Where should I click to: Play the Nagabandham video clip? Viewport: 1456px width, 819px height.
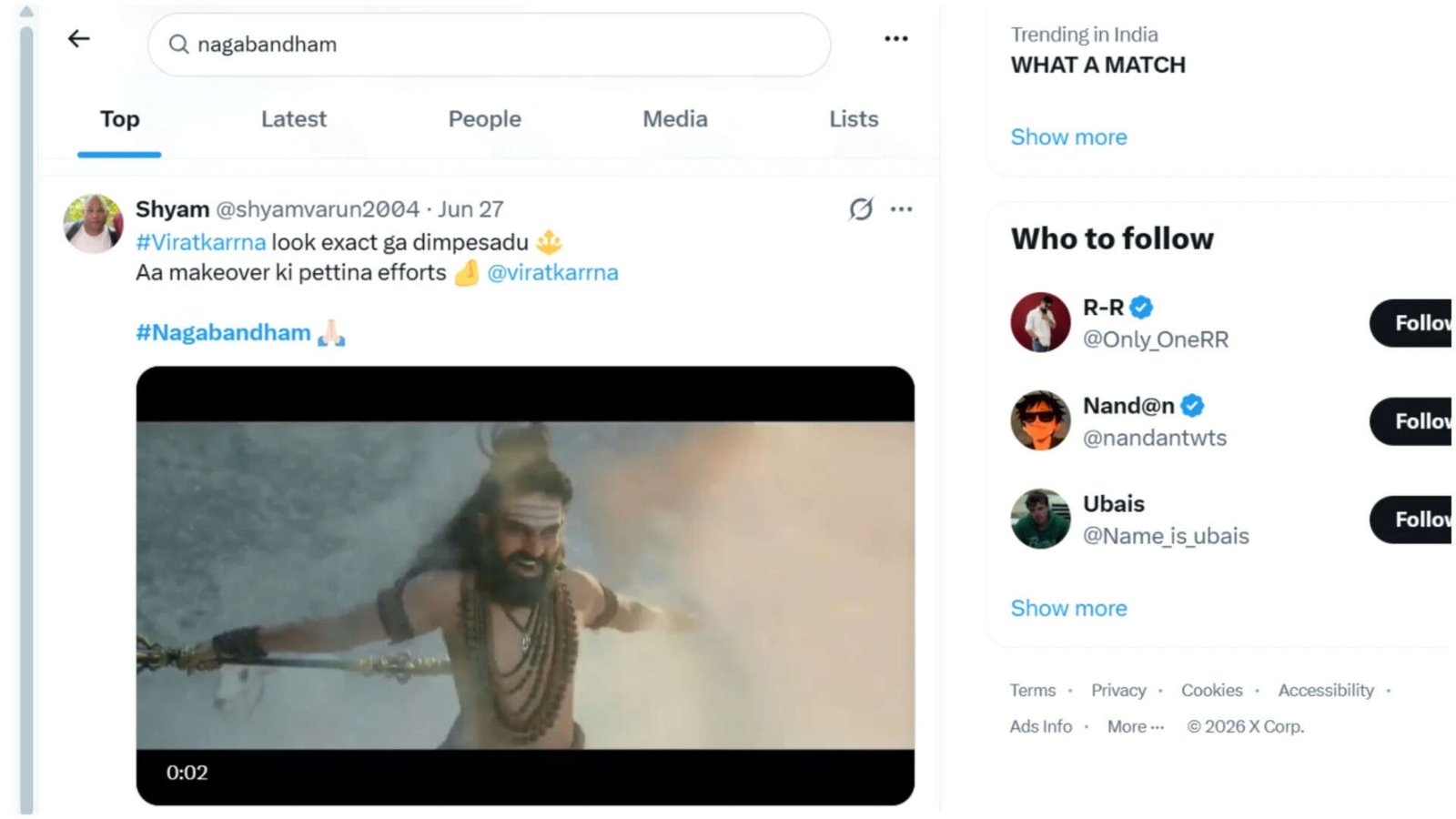[x=525, y=586]
